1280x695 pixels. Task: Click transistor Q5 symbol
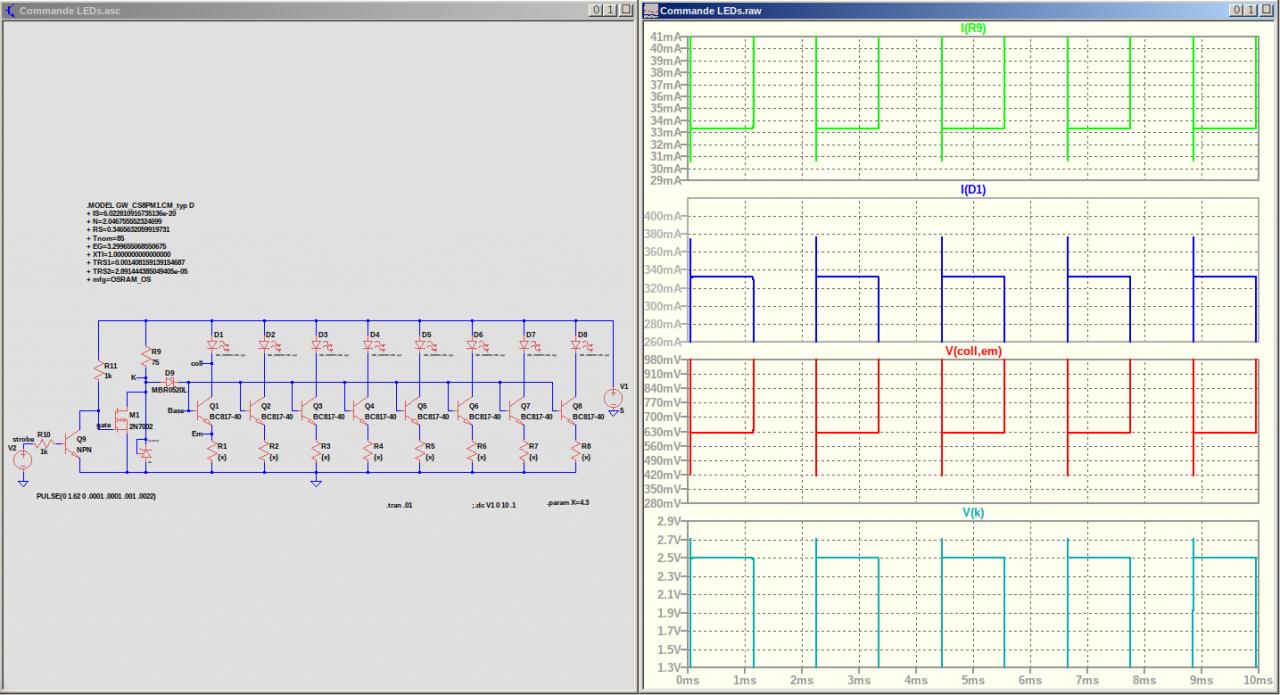[x=414, y=409]
